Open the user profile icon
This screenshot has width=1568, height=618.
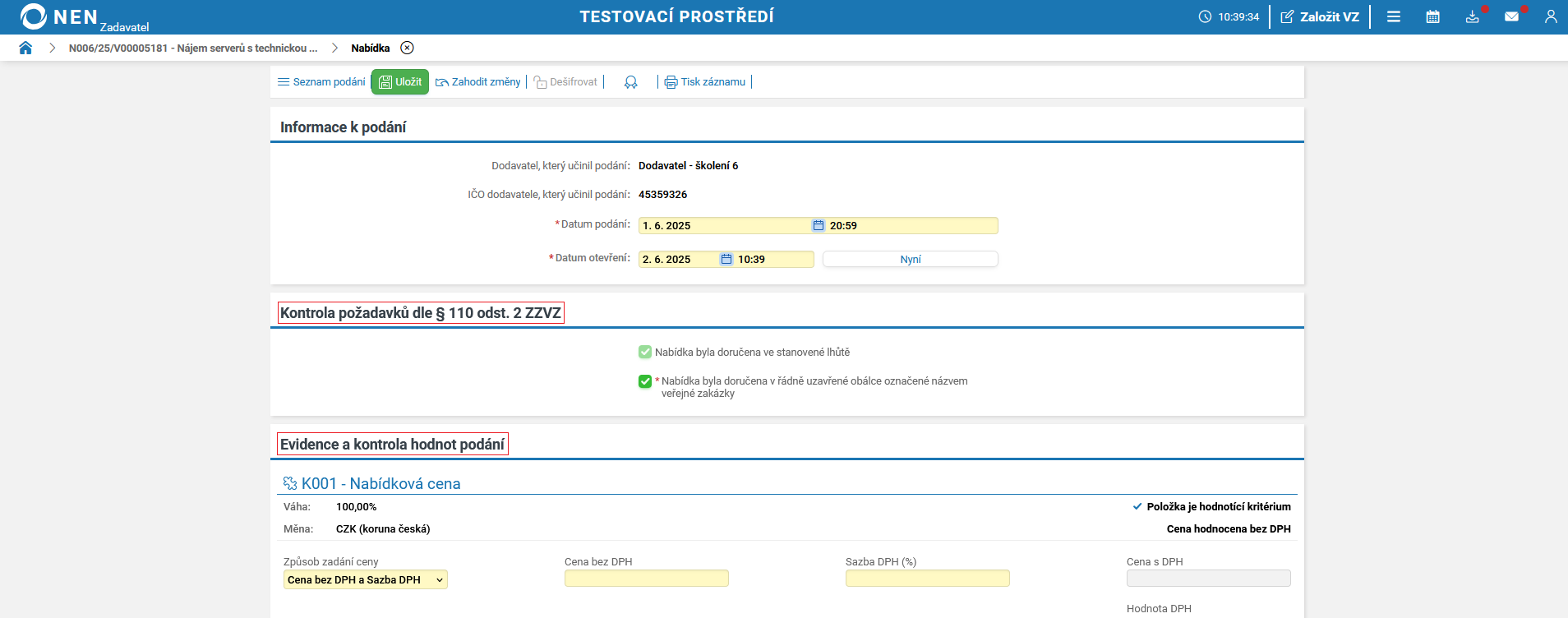click(1550, 16)
